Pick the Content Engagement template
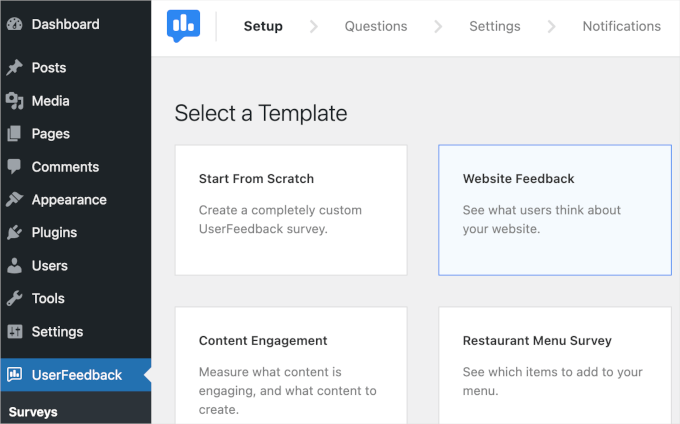The height and width of the screenshot is (424, 680). coord(291,365)
